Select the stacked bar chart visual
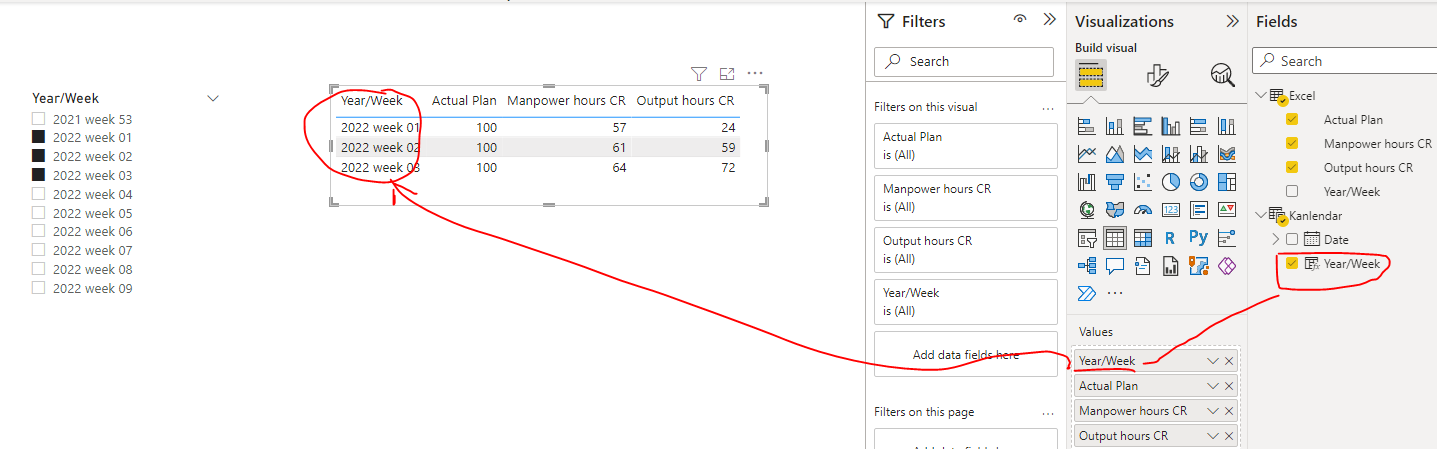 pyautogui.click(x=1086, y=127)
